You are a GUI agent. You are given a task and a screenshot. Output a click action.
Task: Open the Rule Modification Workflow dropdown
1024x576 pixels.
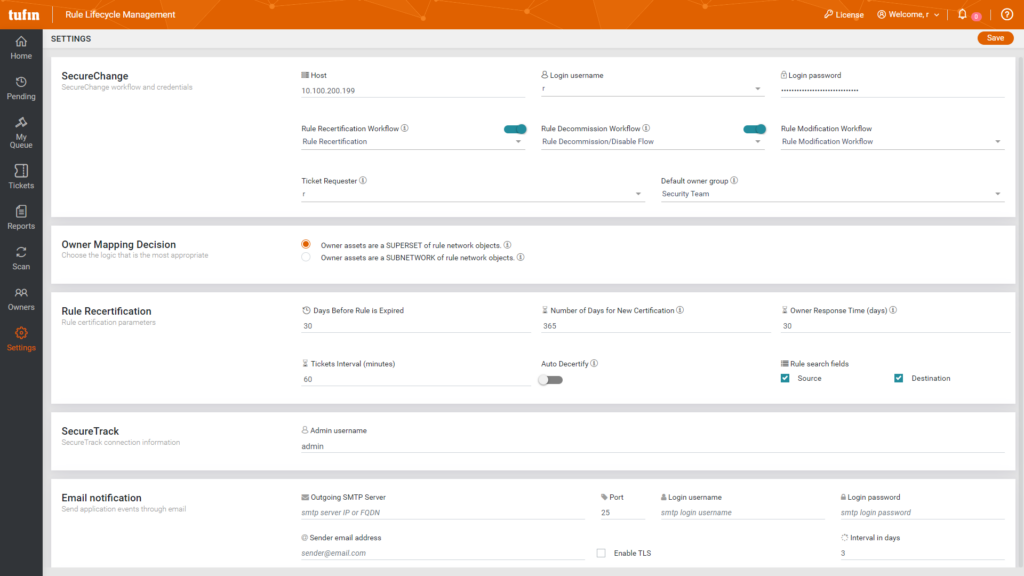892,142
